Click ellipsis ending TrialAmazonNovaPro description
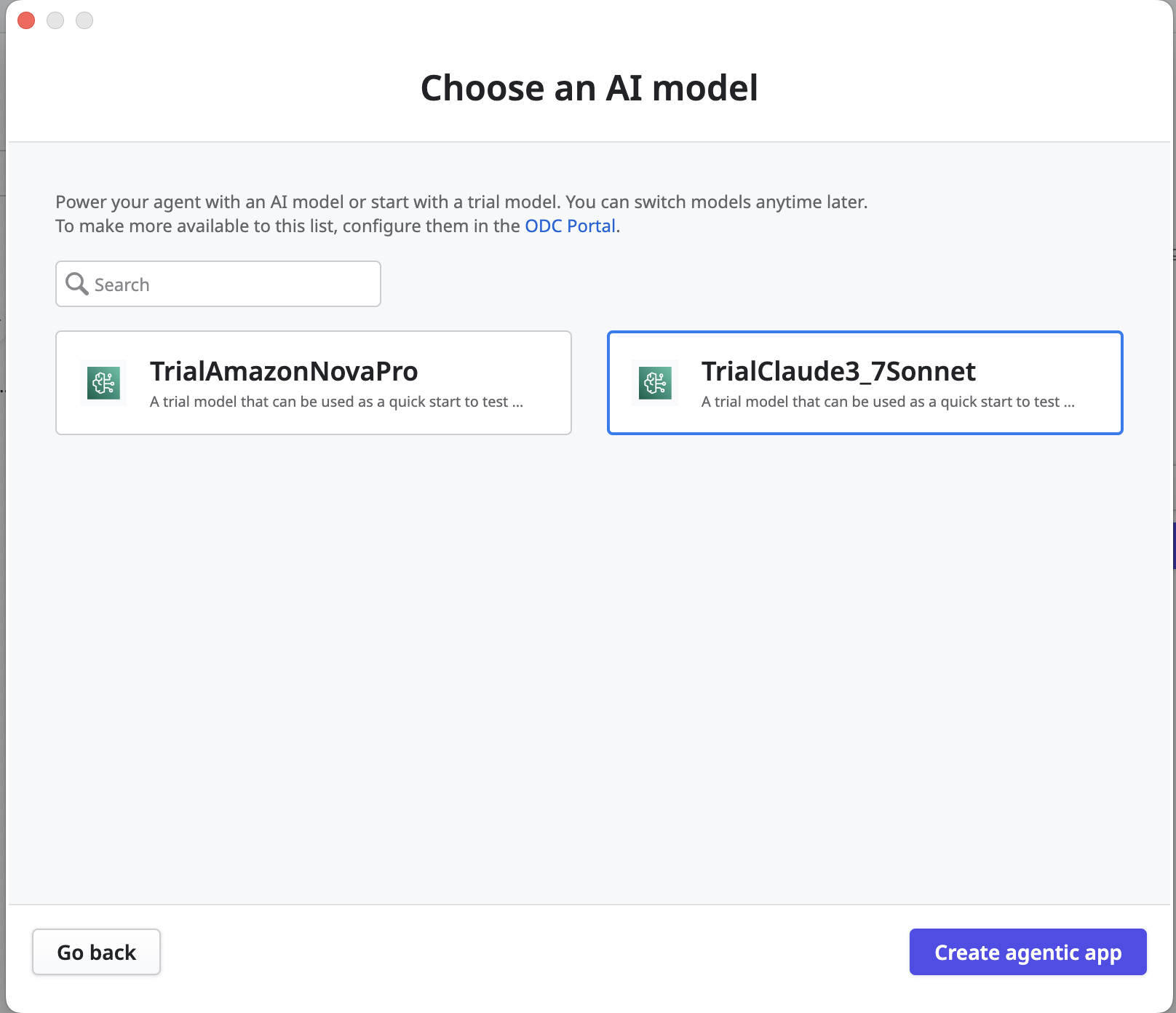The height and width of the screenshot is (1013, 1176). point(517,403)
